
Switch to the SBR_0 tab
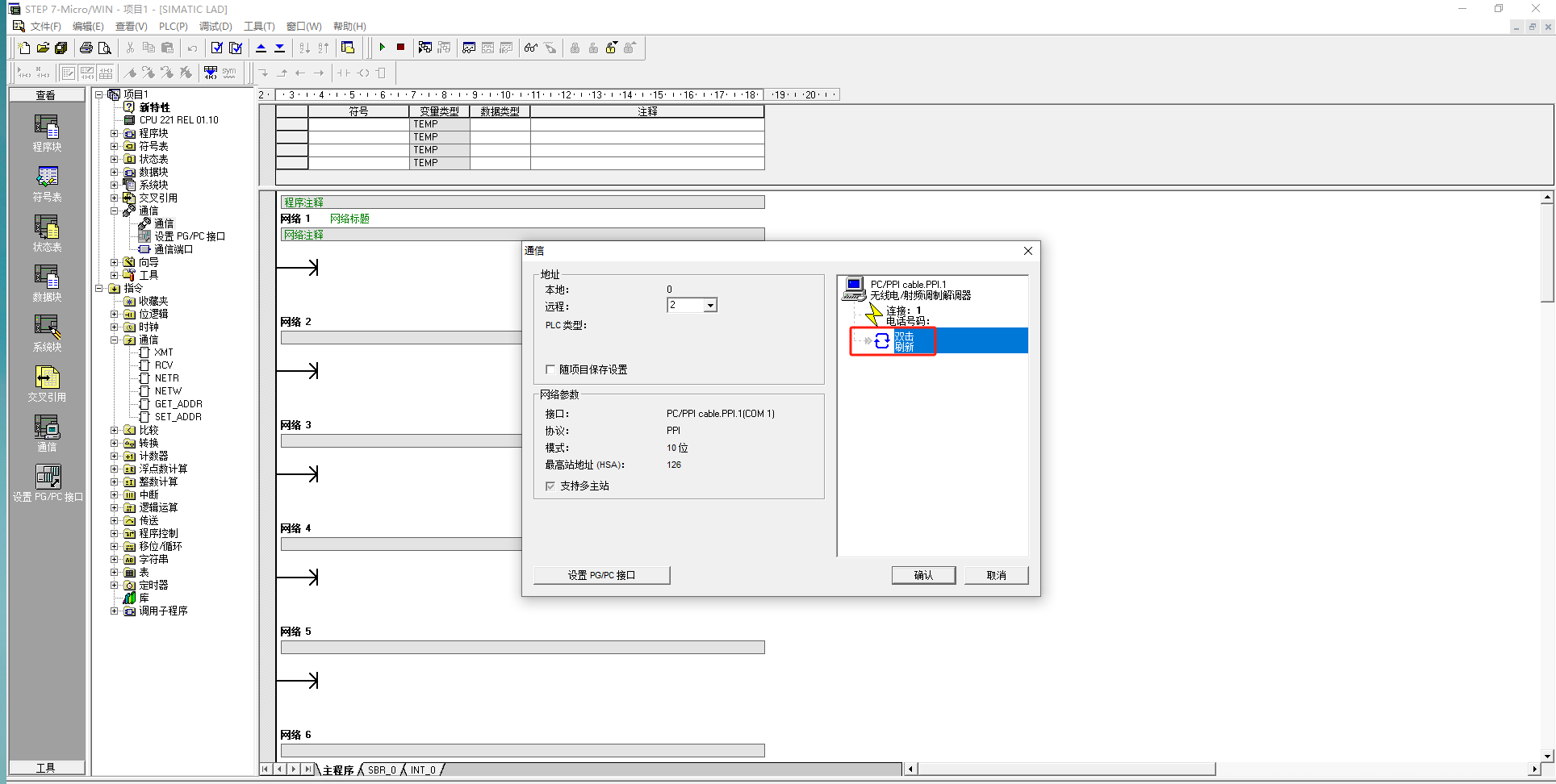coord(381,770)
